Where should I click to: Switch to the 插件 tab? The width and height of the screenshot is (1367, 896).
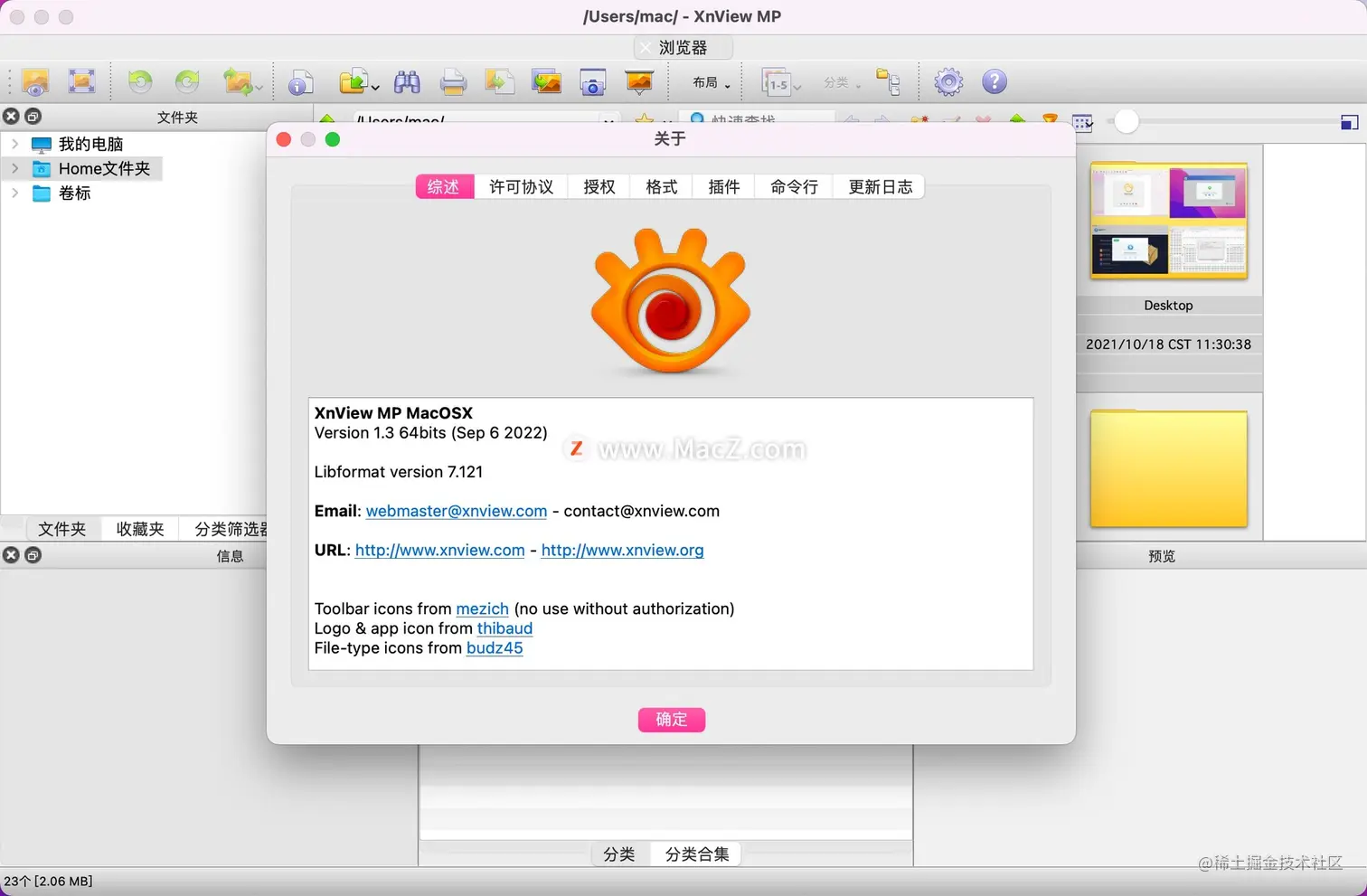tap(724, 187)
